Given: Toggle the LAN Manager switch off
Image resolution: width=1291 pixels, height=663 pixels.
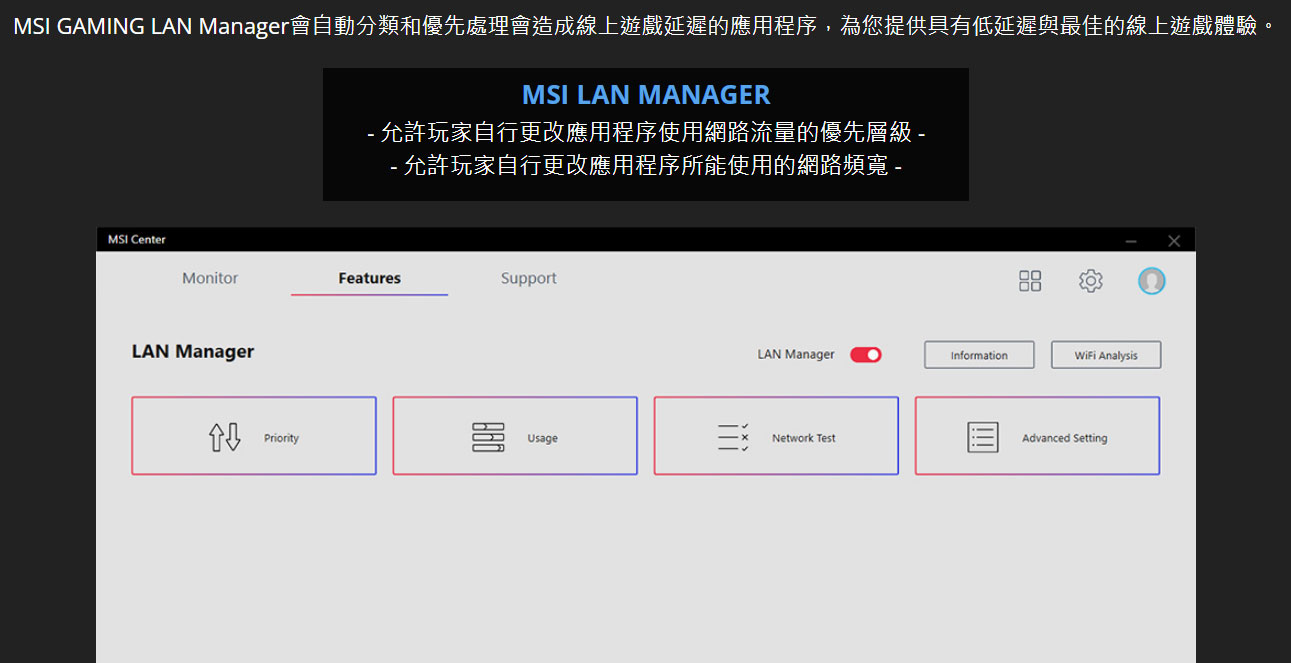Looking at the screenshot, I should click(866, 355).
